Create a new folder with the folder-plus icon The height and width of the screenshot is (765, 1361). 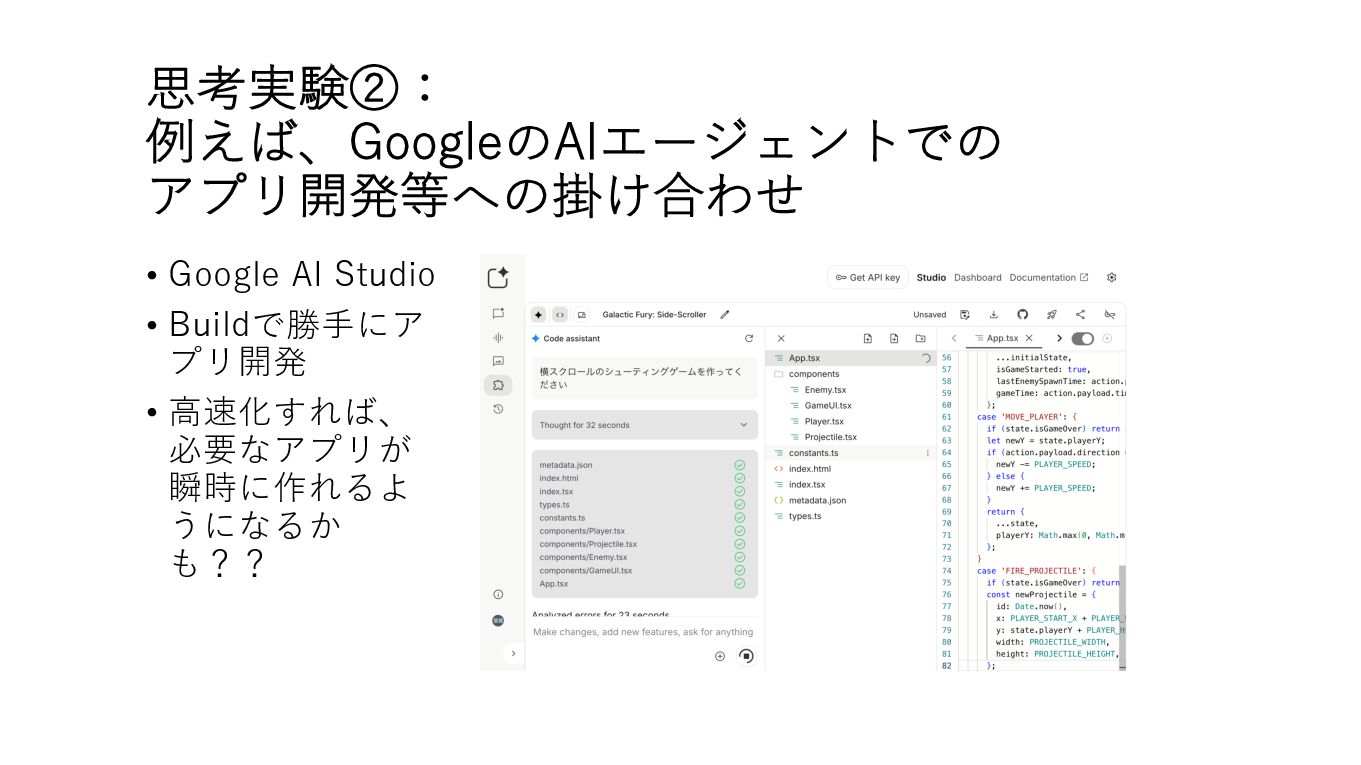click(920, 338)
